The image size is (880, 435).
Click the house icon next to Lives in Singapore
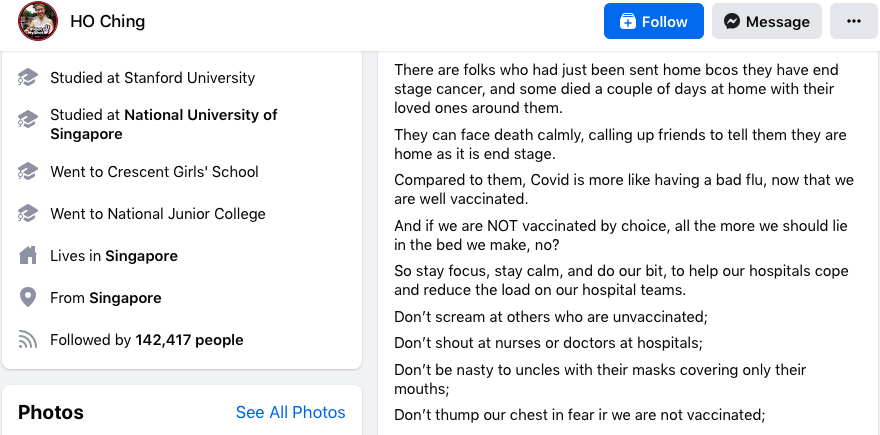pyautogui.click(x=28, y=255)
